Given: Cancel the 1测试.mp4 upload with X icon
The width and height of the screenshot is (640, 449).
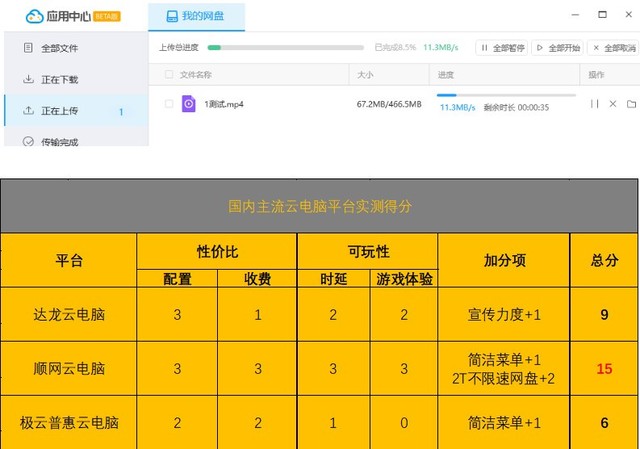Looking at the screenshot, I should [x=613, y=104].
